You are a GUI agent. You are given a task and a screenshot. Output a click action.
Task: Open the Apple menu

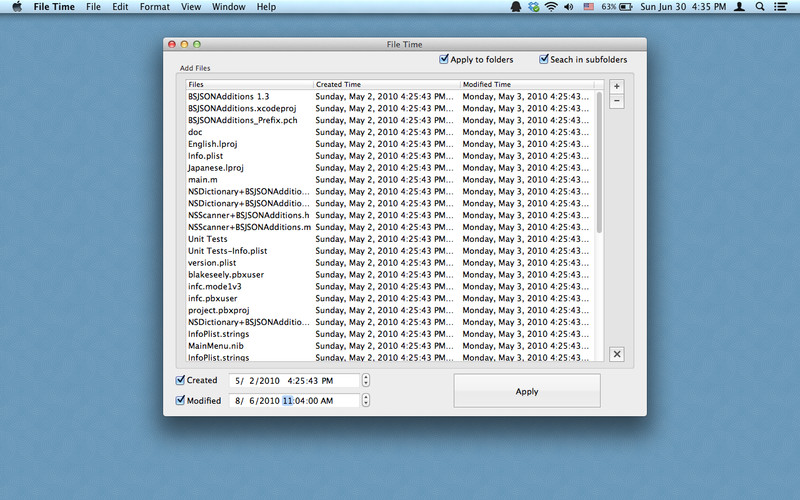(x=17, y=7)
